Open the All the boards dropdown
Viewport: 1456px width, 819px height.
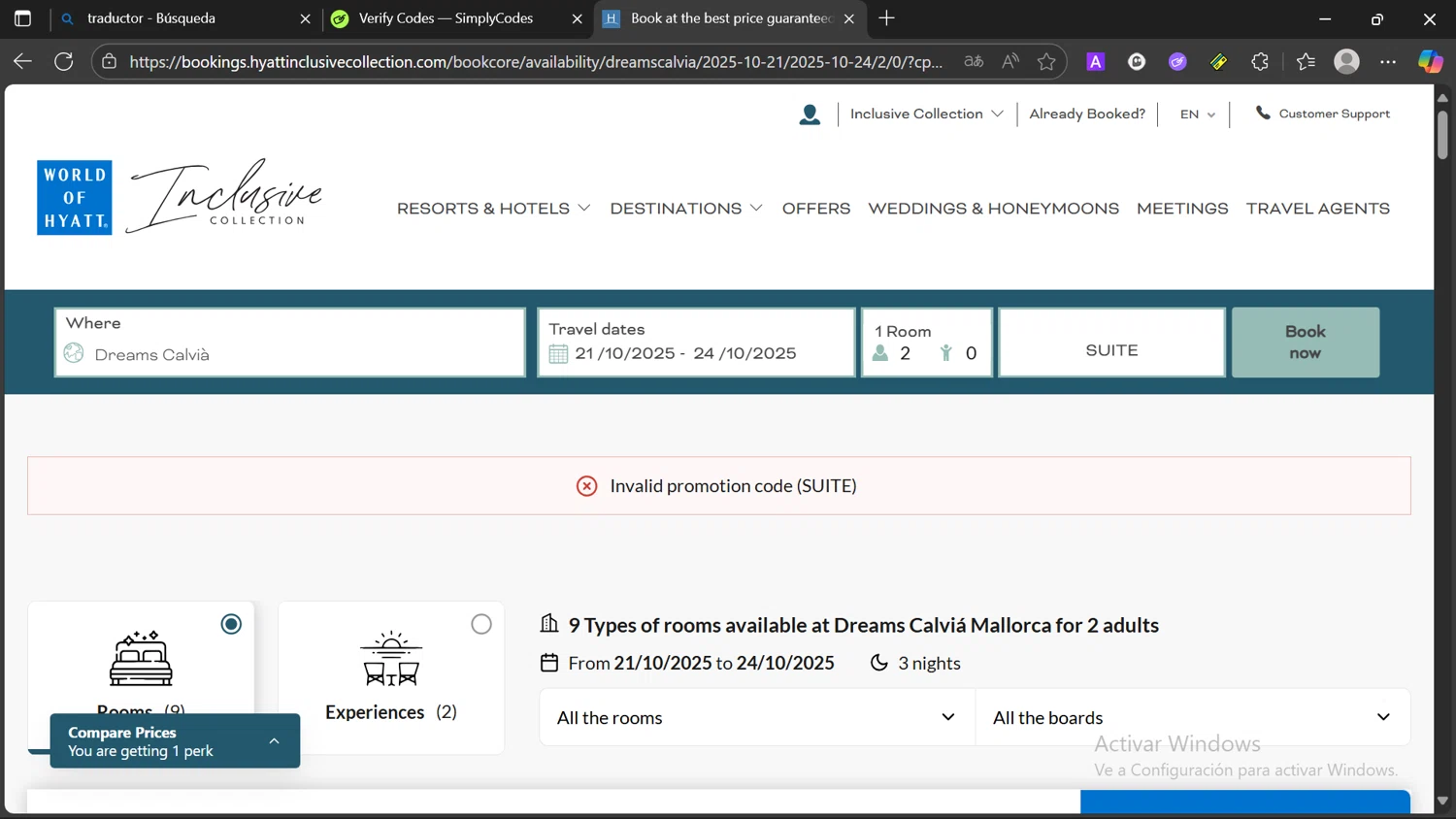point(1193,717)
